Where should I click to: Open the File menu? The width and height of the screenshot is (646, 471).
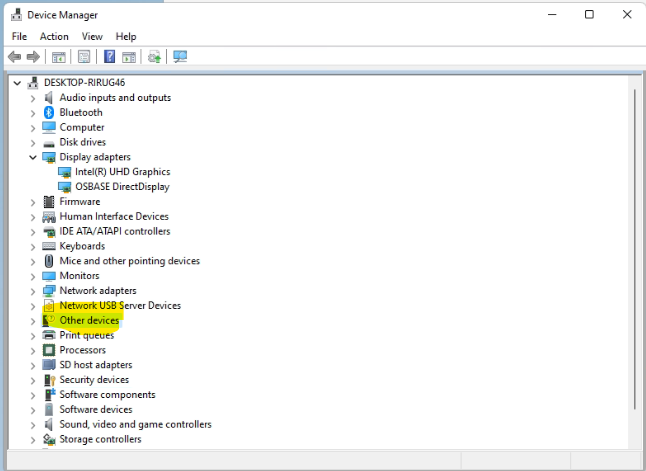click(x=19, y=37)
